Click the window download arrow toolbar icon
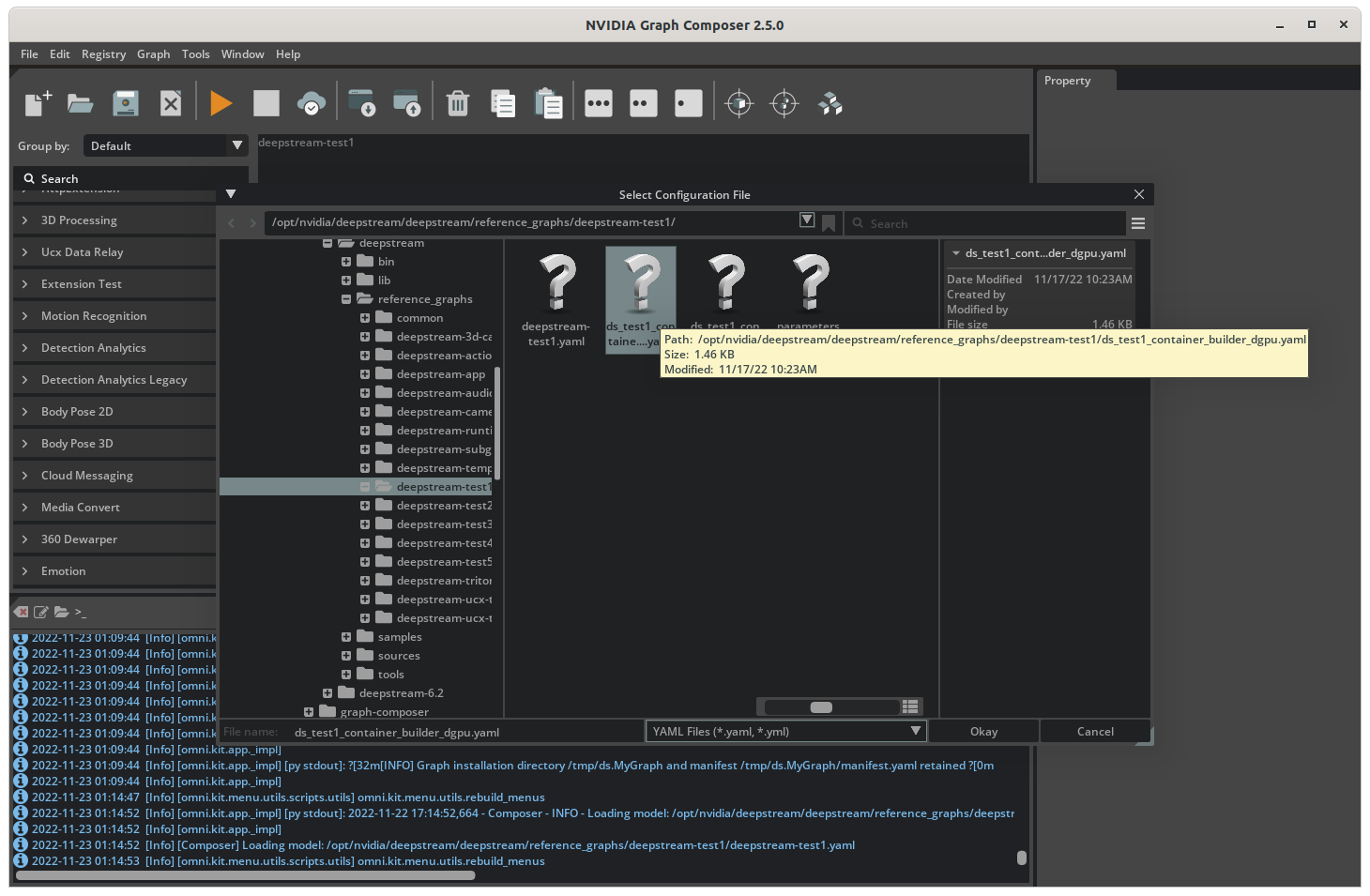Viewport: 1370px width, 896px height. coord(361,103)
